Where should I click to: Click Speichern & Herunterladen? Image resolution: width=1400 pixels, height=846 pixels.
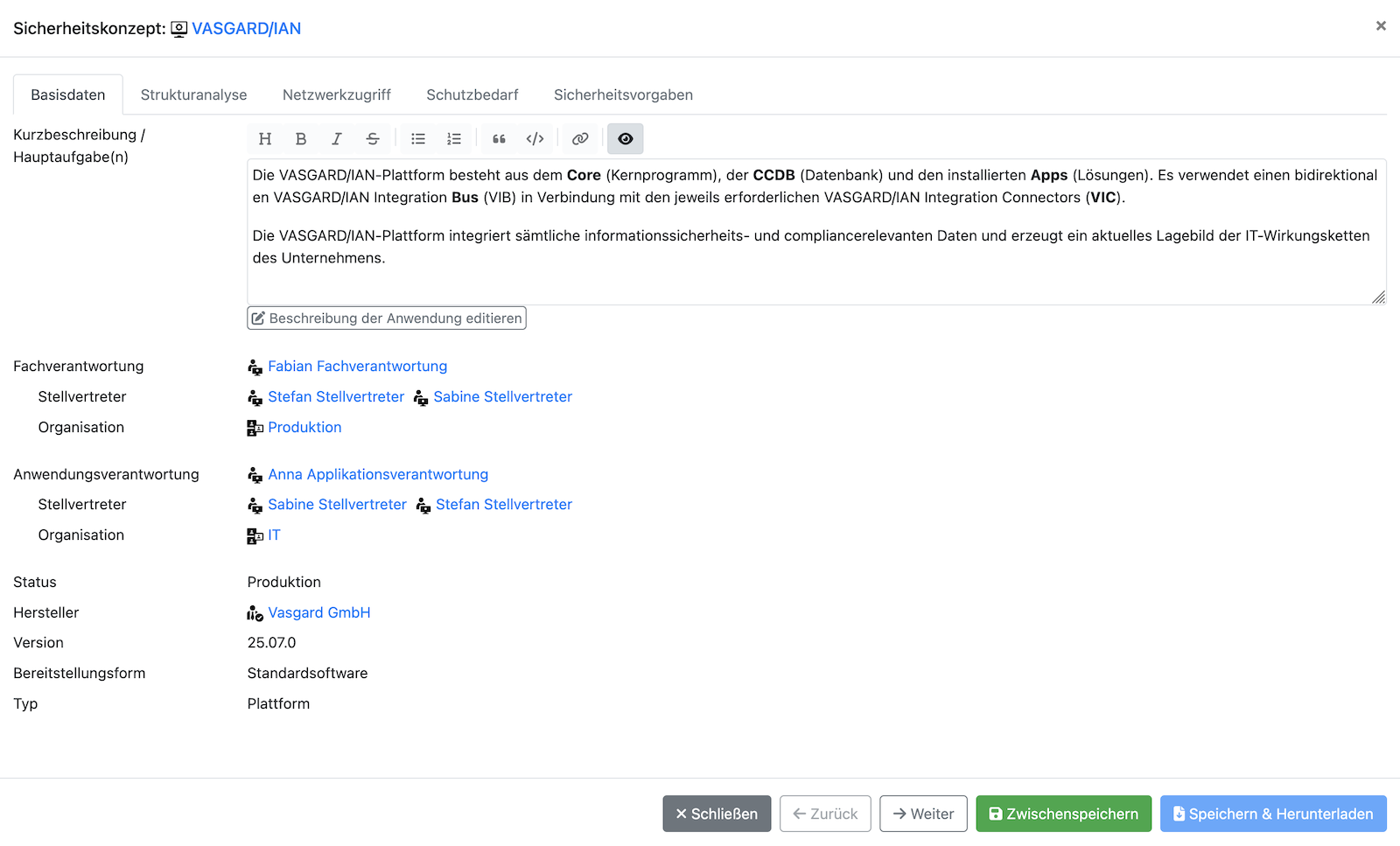click(1273, 815)
